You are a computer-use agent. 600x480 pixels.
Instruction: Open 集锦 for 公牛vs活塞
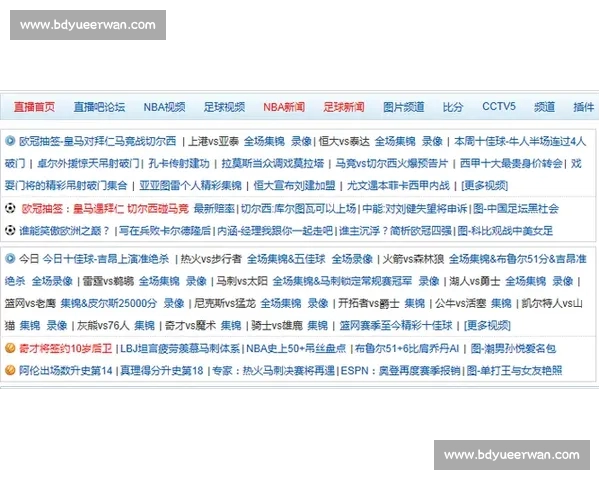[501, 304]
